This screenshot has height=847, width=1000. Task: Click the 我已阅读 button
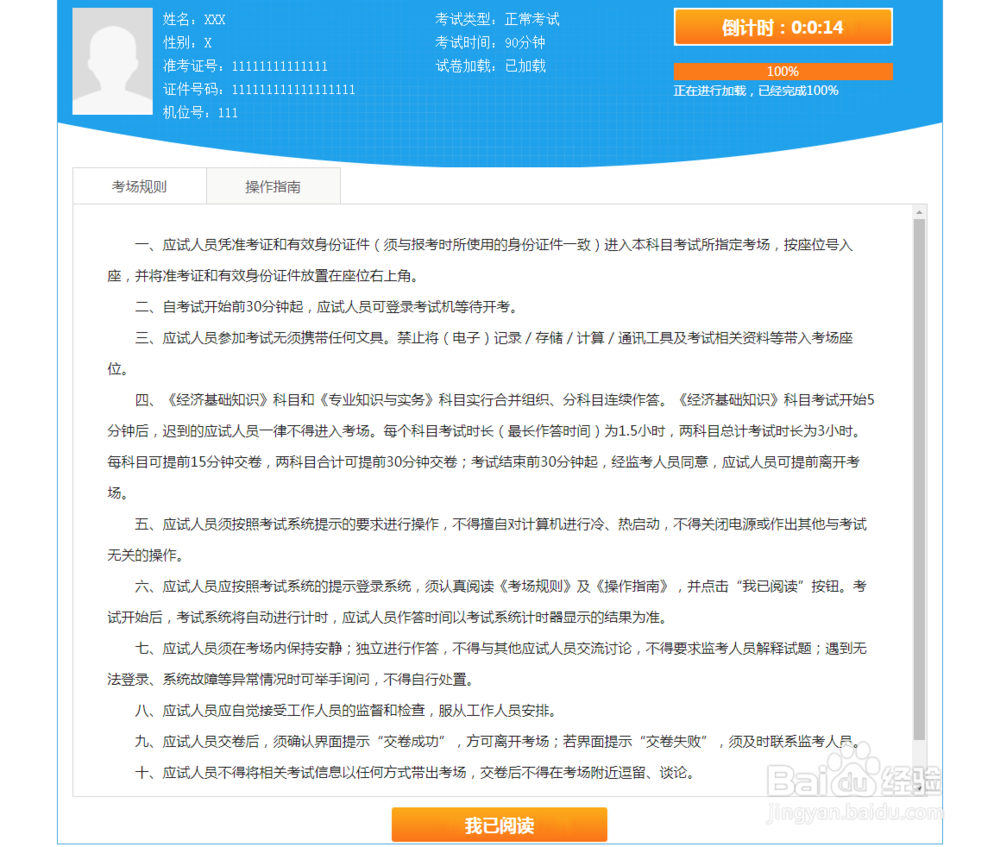[x=499, y=825]
